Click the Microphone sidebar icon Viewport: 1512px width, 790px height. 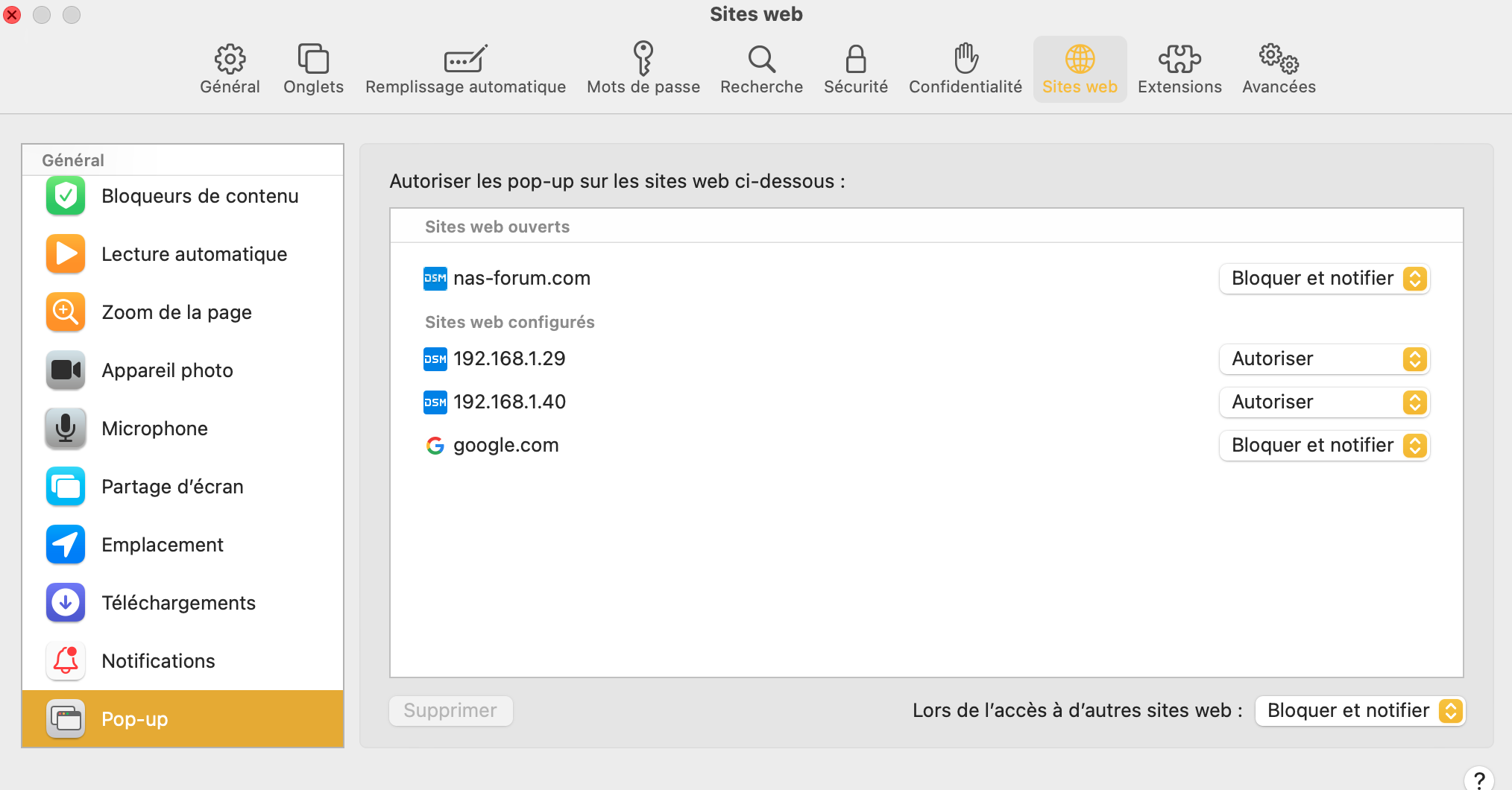66,429
